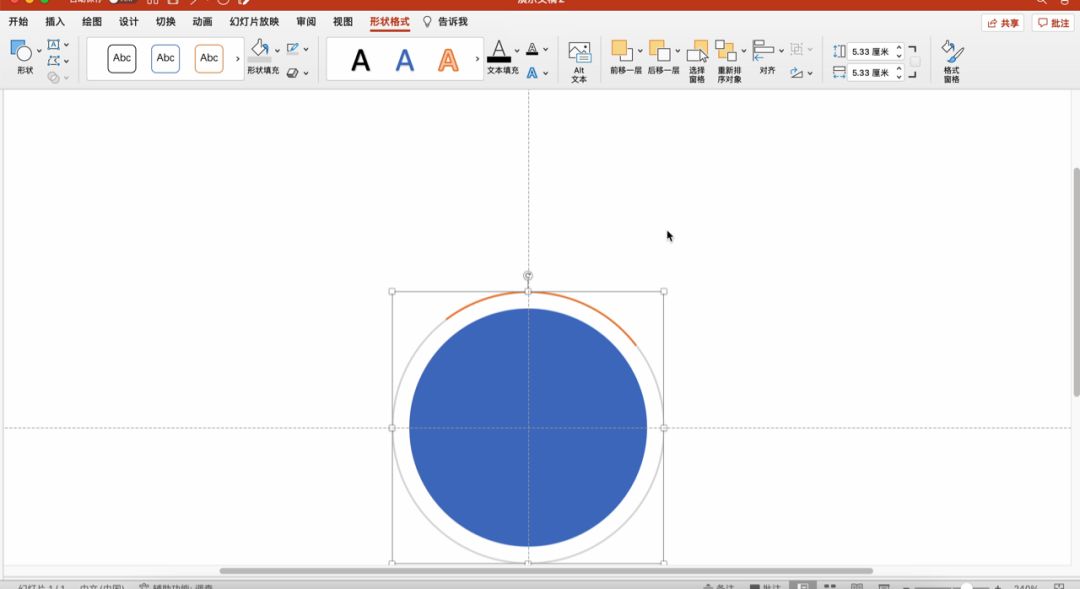The width and height of the screenshot is (1080, 589).
Task: Switch to the 开始 tab
Action: click(x=19, y=22)
